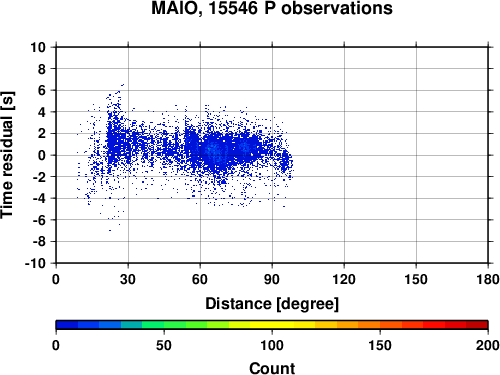Click the y-axis tick label '-8'

click(39, 242)
